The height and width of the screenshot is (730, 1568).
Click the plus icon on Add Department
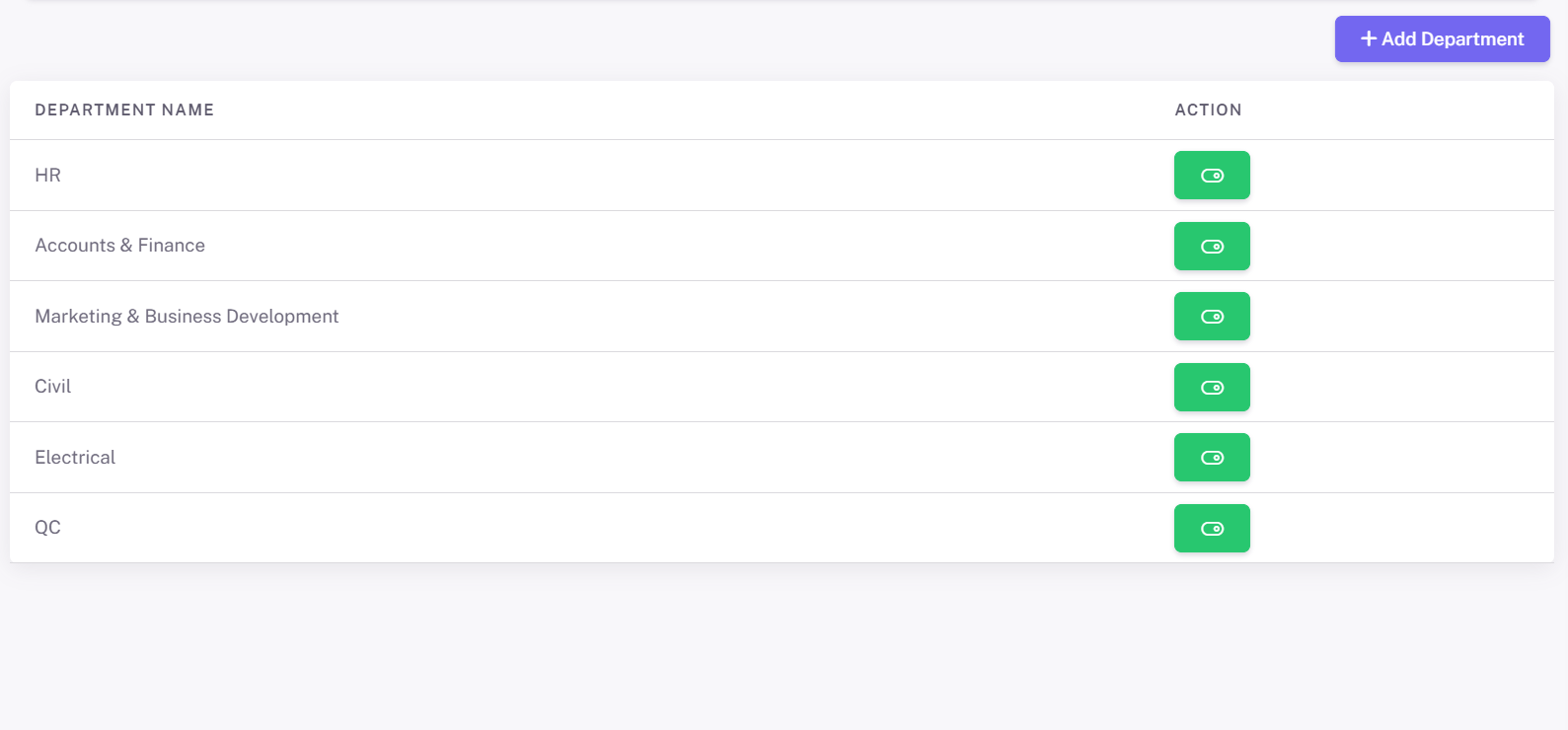pyautogui.click(x=1368, y=39)
